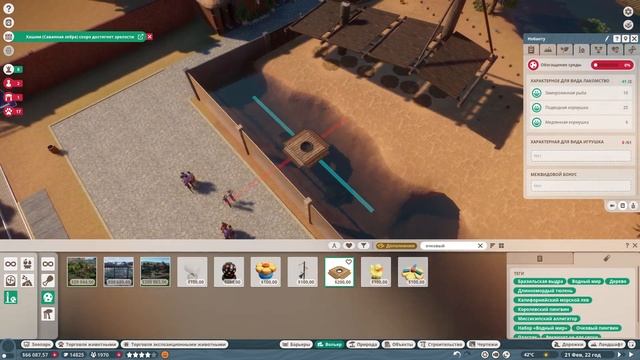This screenshot has height=360, width=640.
Task: Click the enrichment 0% progress bar
Action: point(612,65)
